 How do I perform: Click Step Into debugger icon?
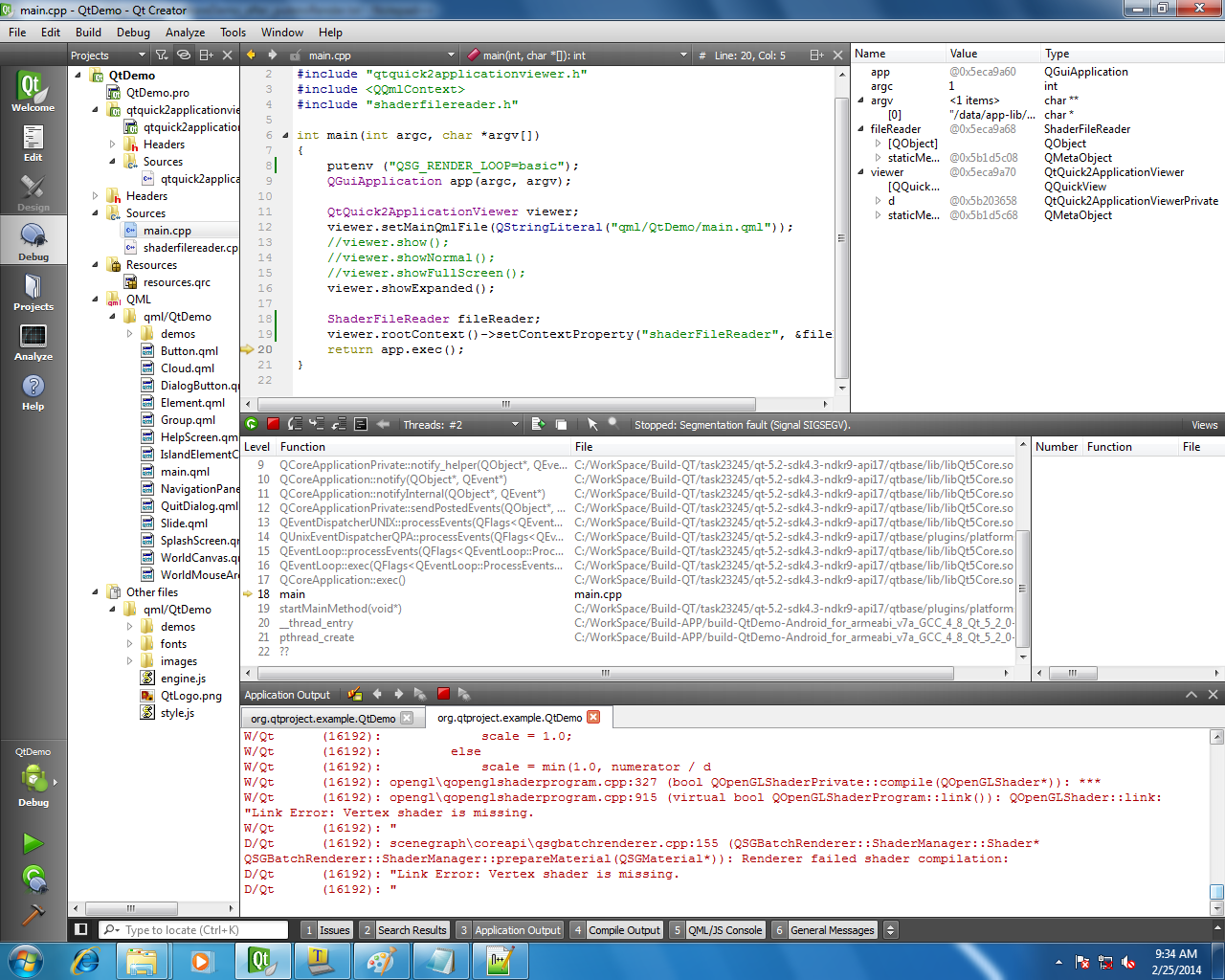pos(317,424)
